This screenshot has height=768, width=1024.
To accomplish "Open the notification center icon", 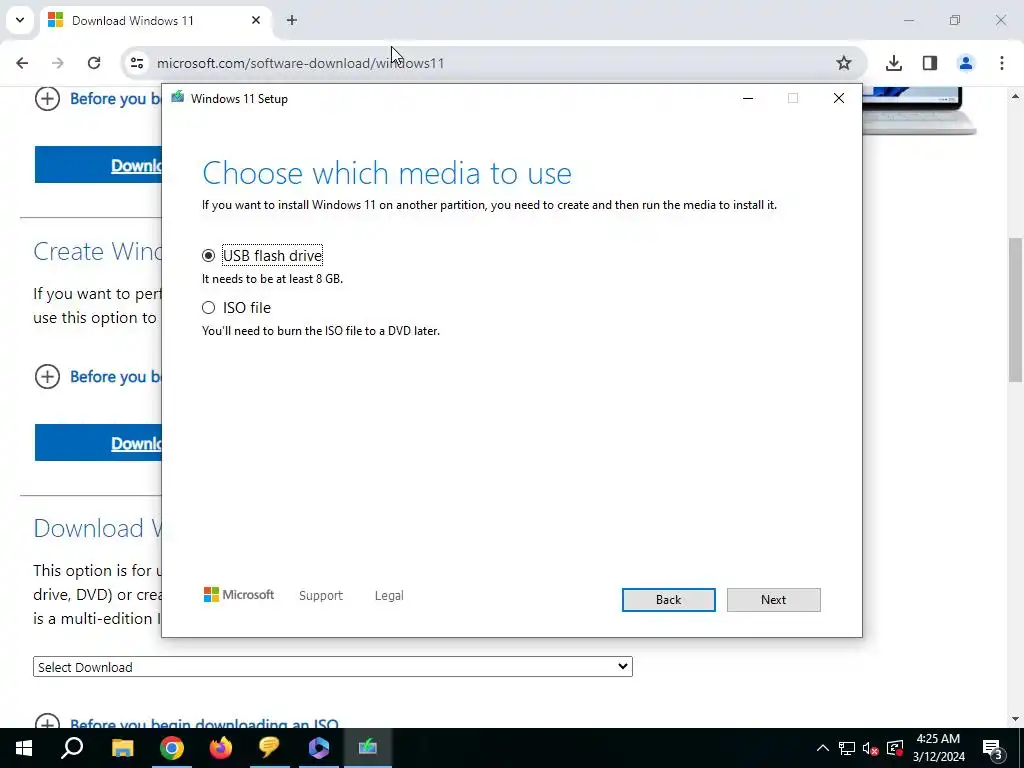I will click(993, 748).
